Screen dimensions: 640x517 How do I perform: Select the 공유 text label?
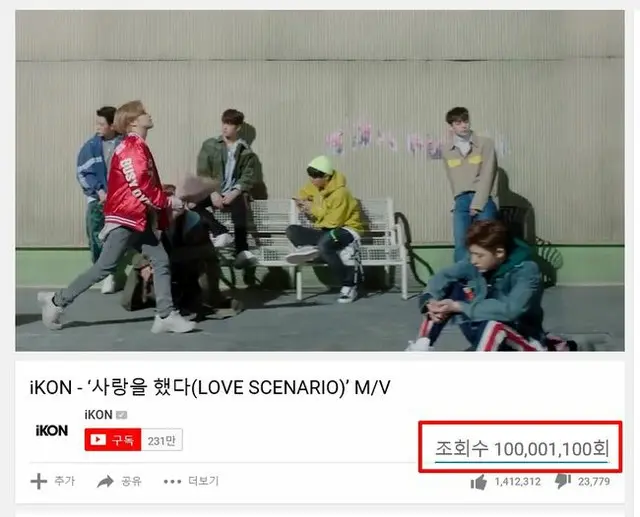click(x=131, y=481)
